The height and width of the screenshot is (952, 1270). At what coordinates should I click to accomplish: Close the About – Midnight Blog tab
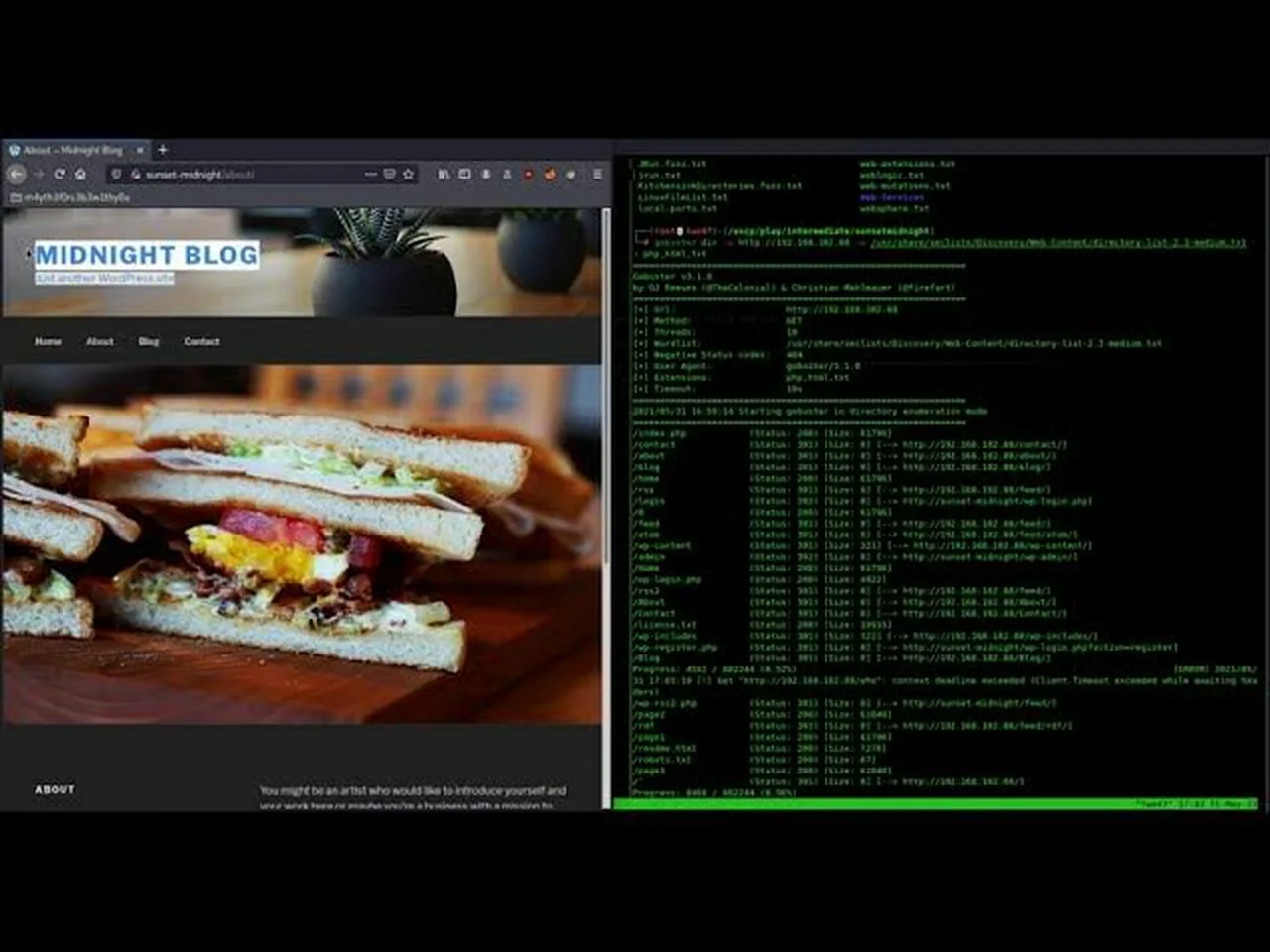tap(140, 150)
